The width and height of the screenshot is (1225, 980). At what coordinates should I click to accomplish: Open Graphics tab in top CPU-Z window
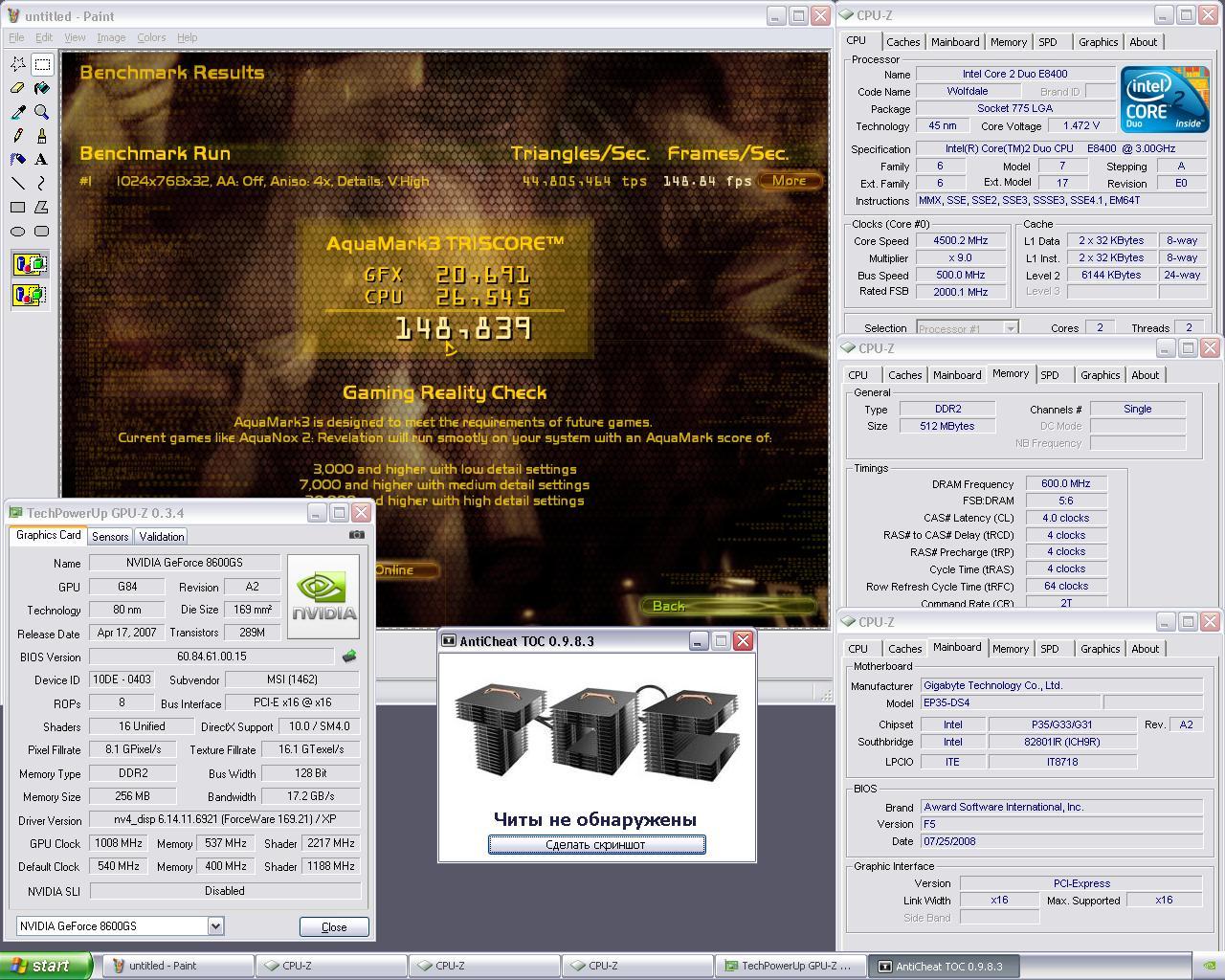[1098, 42]
